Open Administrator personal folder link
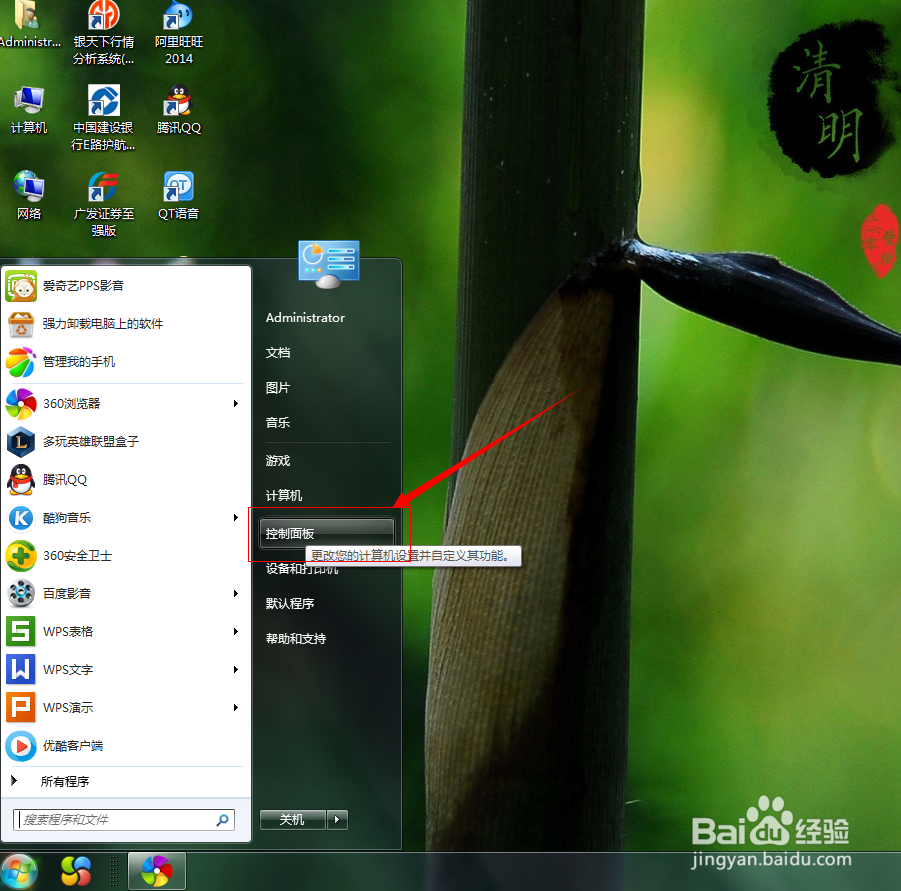The image size is (901, 891). pyautogui.click(x=305, y=318)
